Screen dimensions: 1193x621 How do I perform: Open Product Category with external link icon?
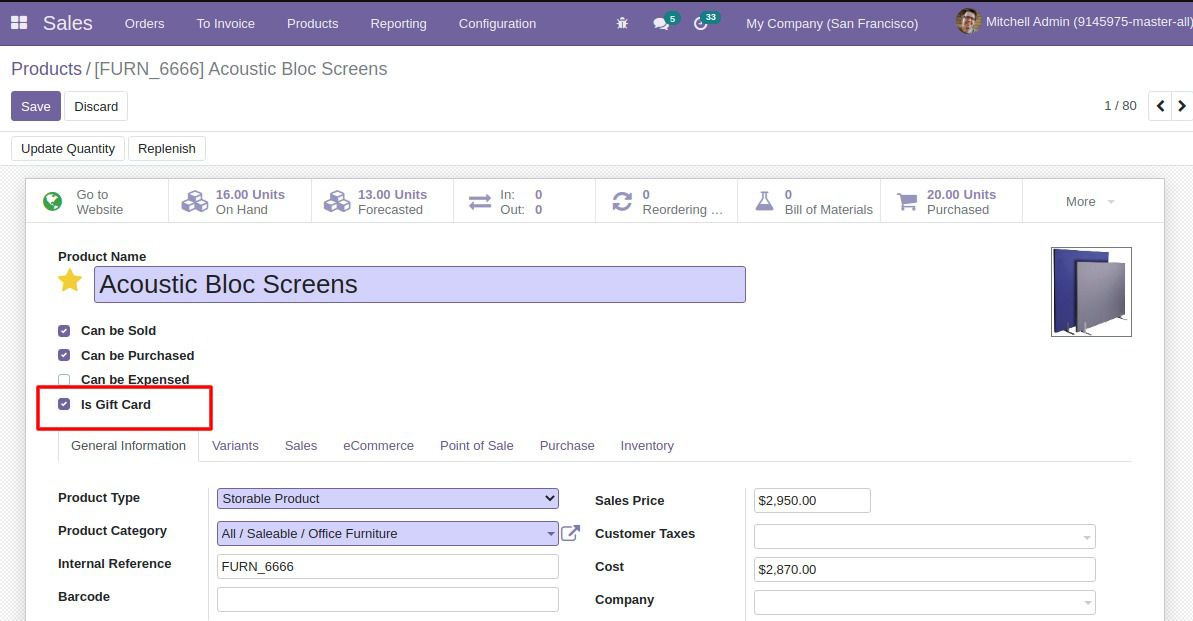coord(570,533)
